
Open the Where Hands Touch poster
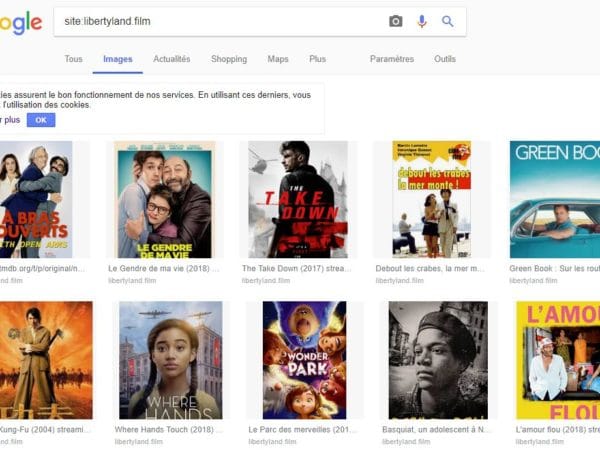pos(170,360)
